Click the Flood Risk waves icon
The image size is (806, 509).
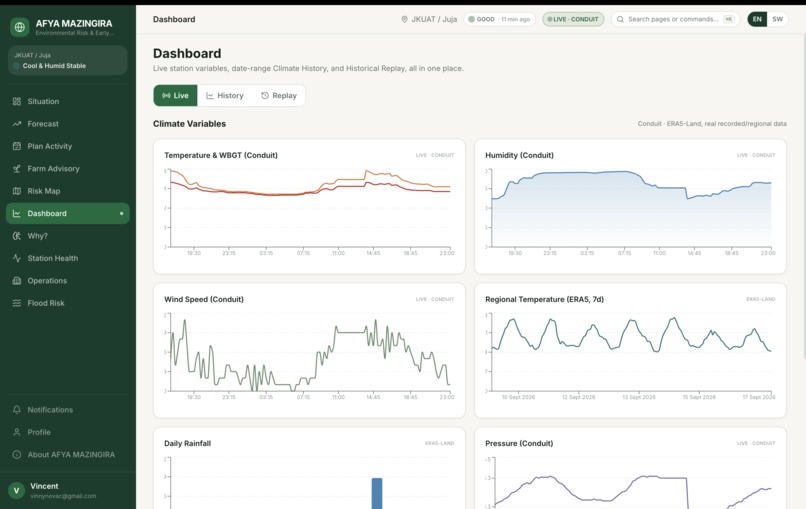pyautogui.click(x=17, y=303)
